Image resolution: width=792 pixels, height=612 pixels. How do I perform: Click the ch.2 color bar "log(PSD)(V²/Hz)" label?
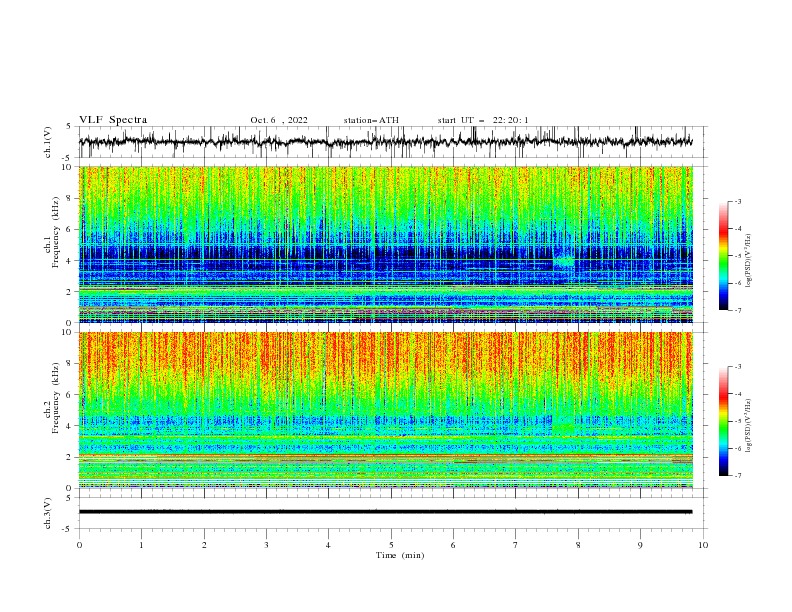click(x=749, y=425)
